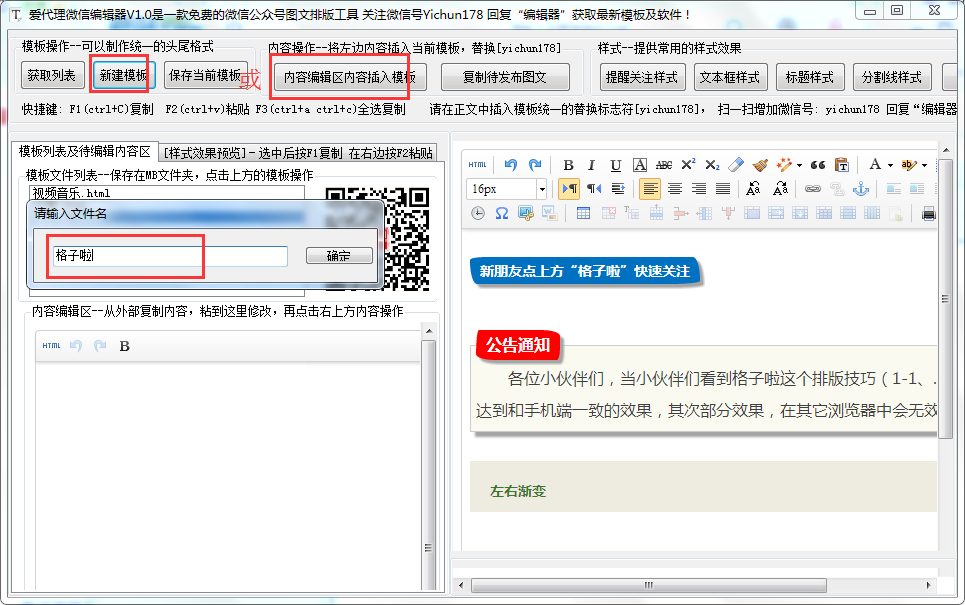Click the redo arrow in right editor toolbar

click(535, 165)
